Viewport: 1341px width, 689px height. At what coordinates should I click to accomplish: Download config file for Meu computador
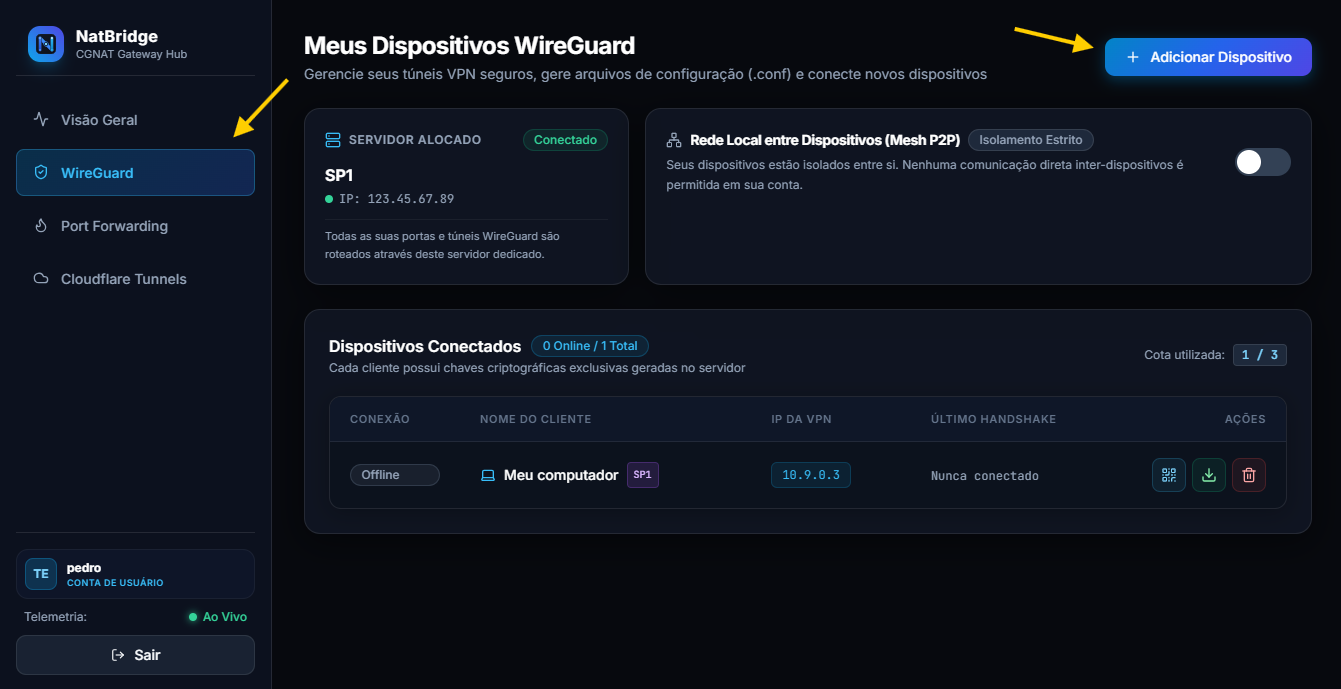point(1209,475)
